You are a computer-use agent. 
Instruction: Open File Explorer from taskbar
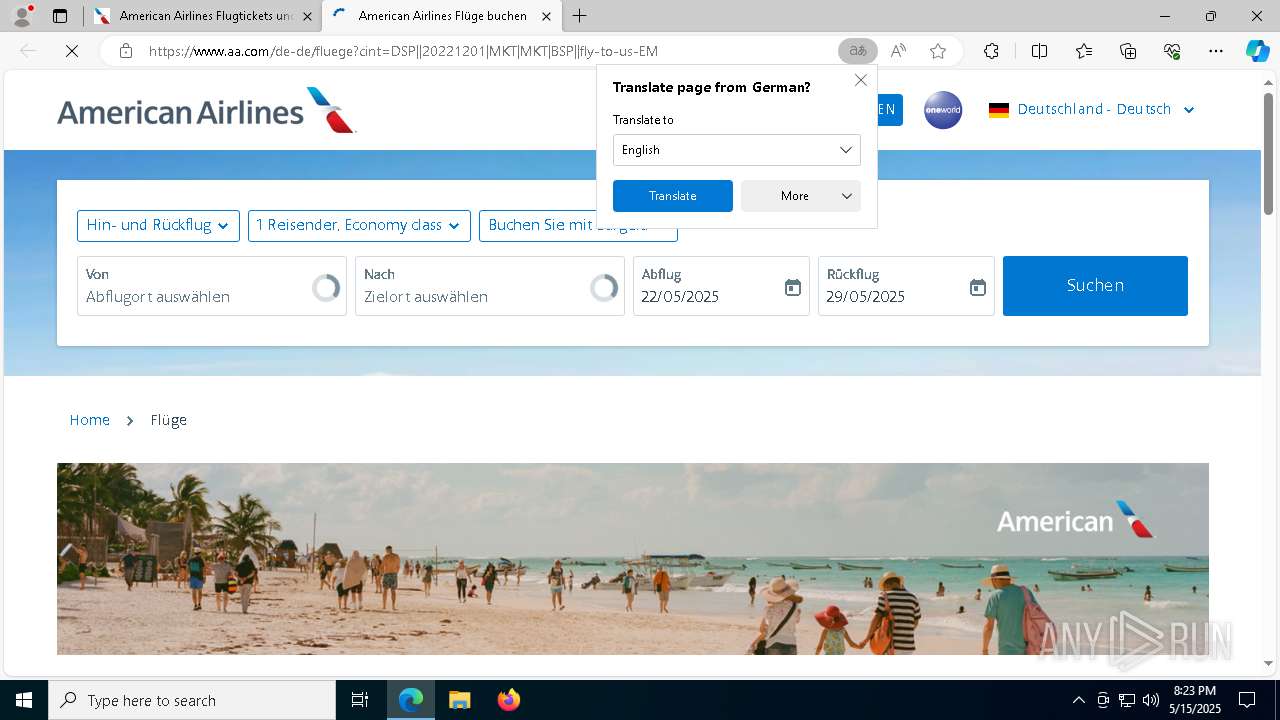pyautogui.click(x=459, y=700)
